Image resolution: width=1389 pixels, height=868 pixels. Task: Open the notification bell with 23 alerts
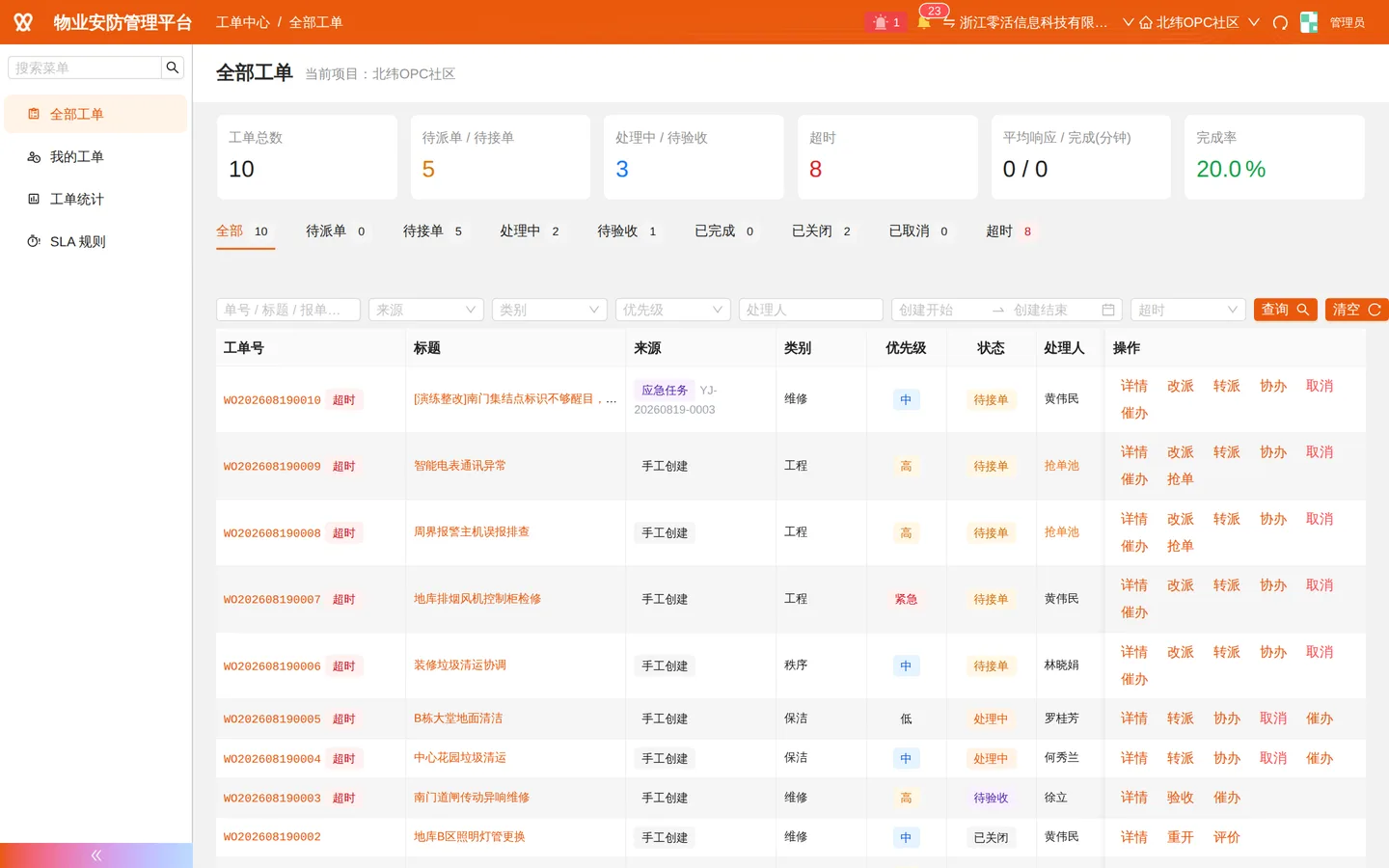pos(924,22)
